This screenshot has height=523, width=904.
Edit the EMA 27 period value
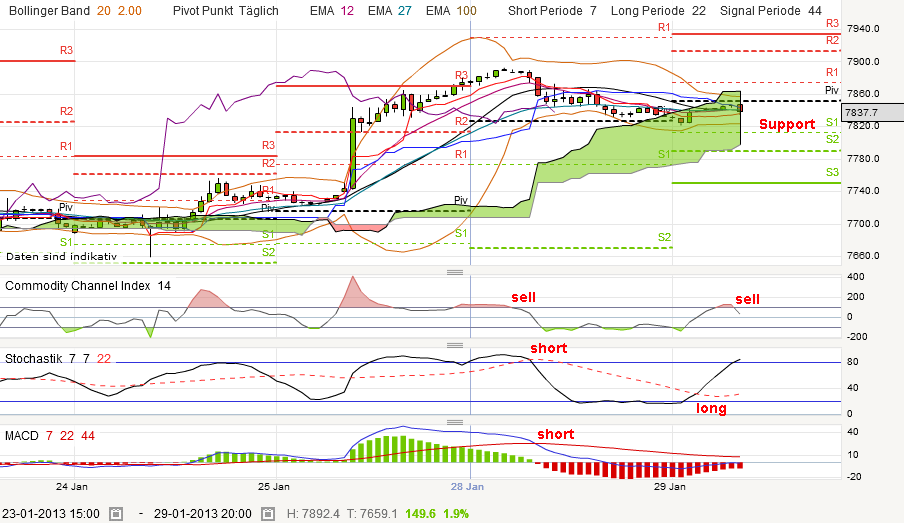[x=405, y=10]
